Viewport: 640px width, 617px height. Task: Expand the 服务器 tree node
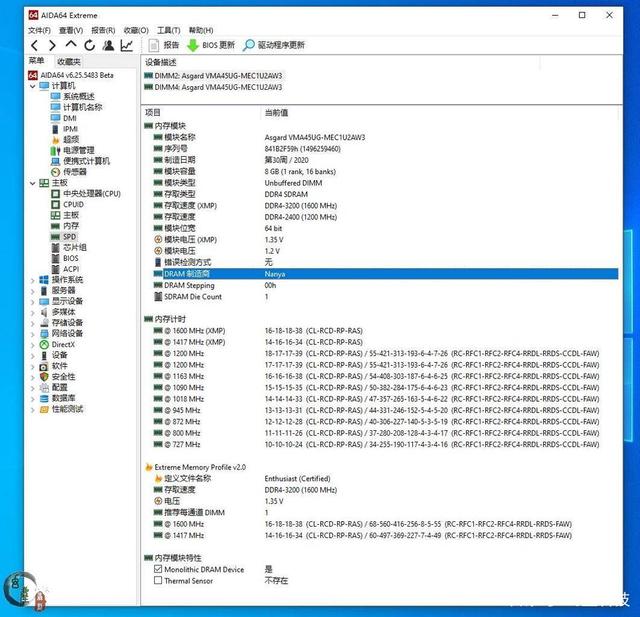(33, 291)
